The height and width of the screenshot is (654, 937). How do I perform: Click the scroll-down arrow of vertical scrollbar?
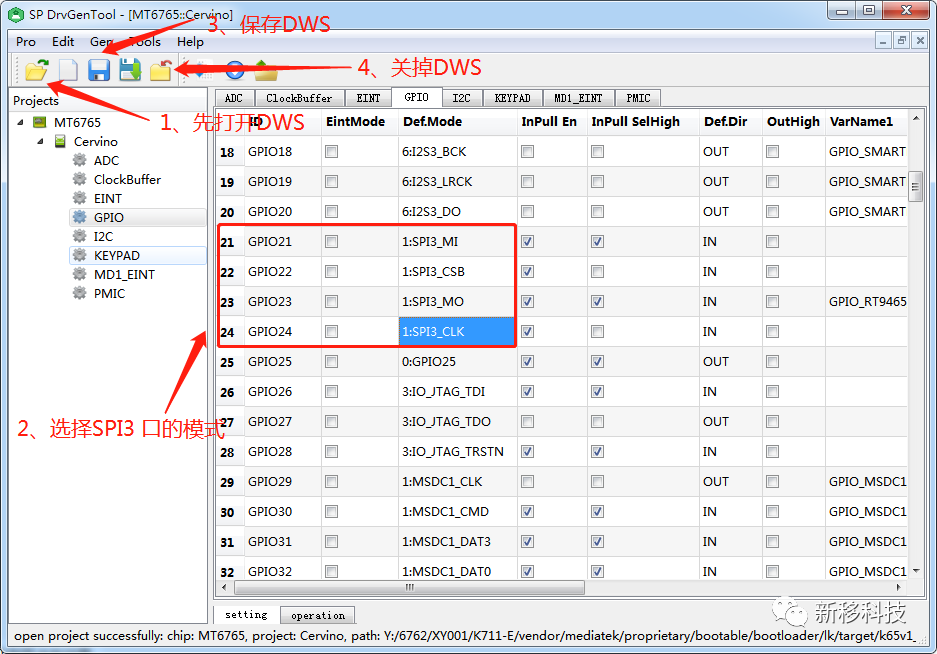click(x=915, y=571)
